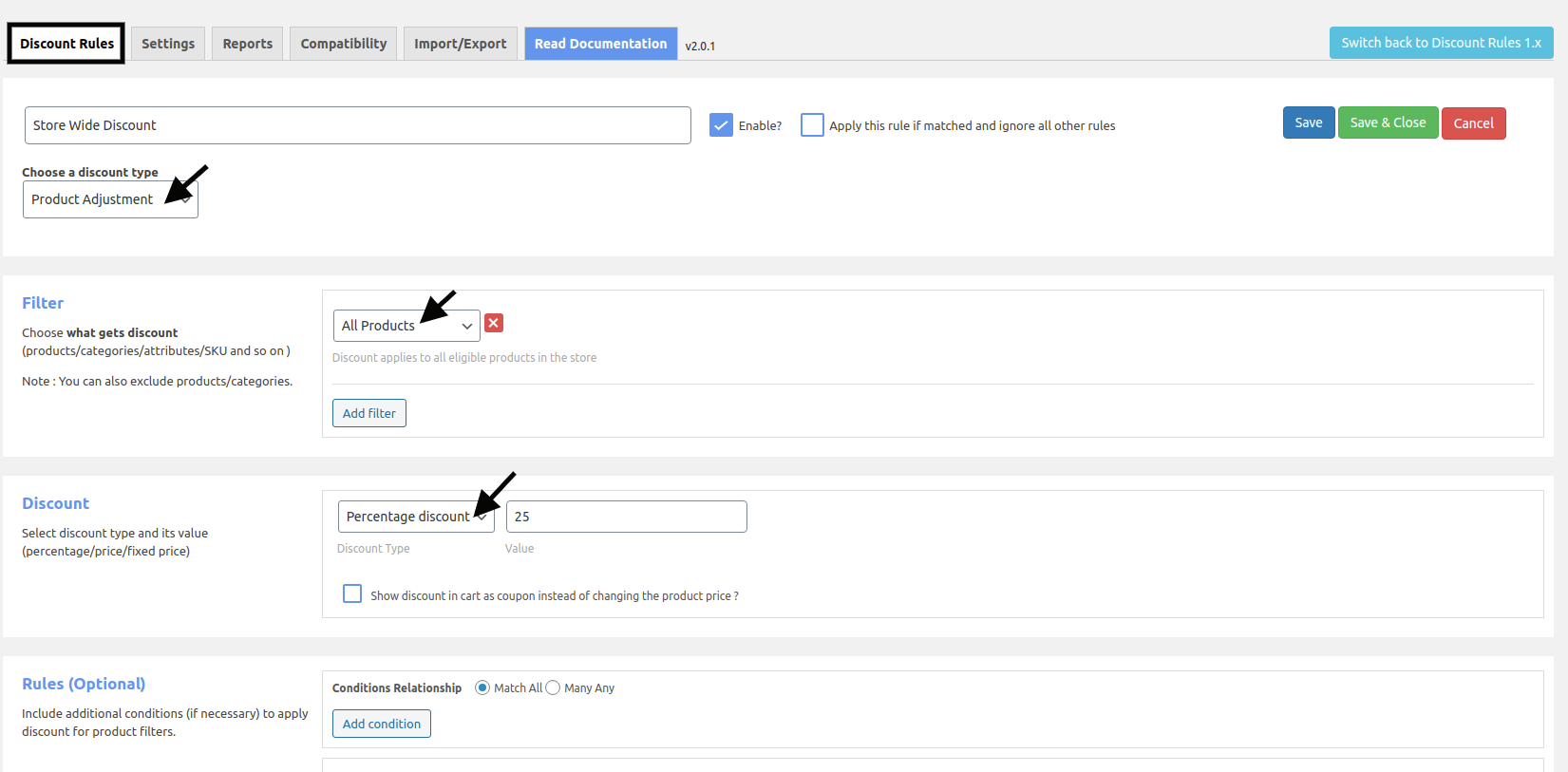Open the Percentage discount type dropdown
Screen dimensions: 1568x772
pyautogui.click(x=415, y=517)
